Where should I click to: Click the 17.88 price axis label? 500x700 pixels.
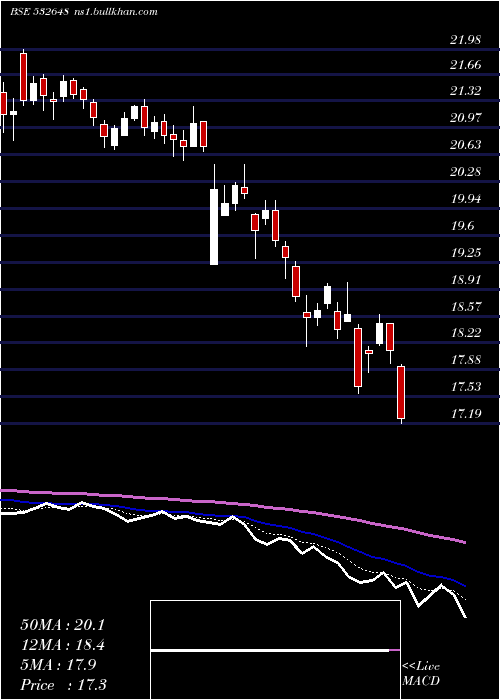[466, 360]
